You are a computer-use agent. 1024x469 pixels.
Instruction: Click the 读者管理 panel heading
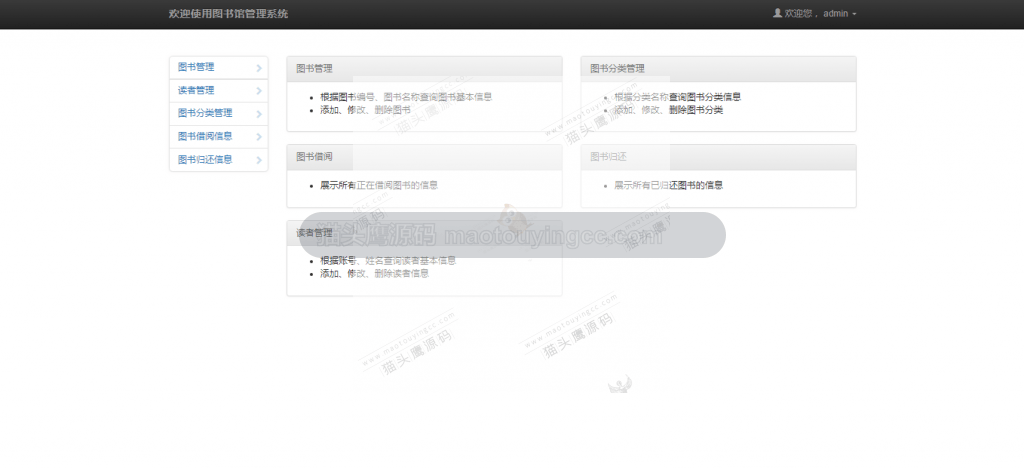click(x=424, y=233)
